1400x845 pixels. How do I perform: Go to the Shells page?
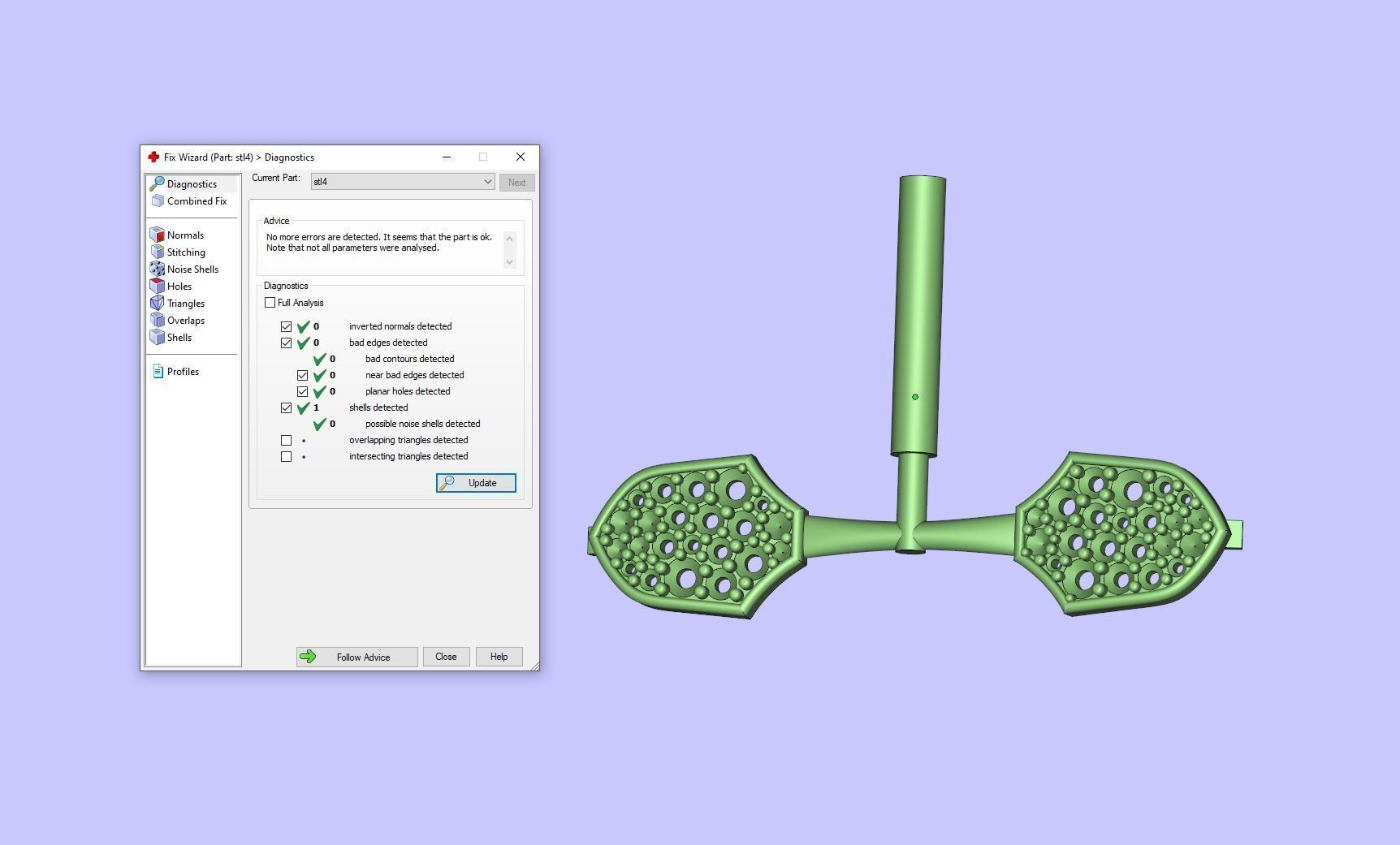click(179, 338)
